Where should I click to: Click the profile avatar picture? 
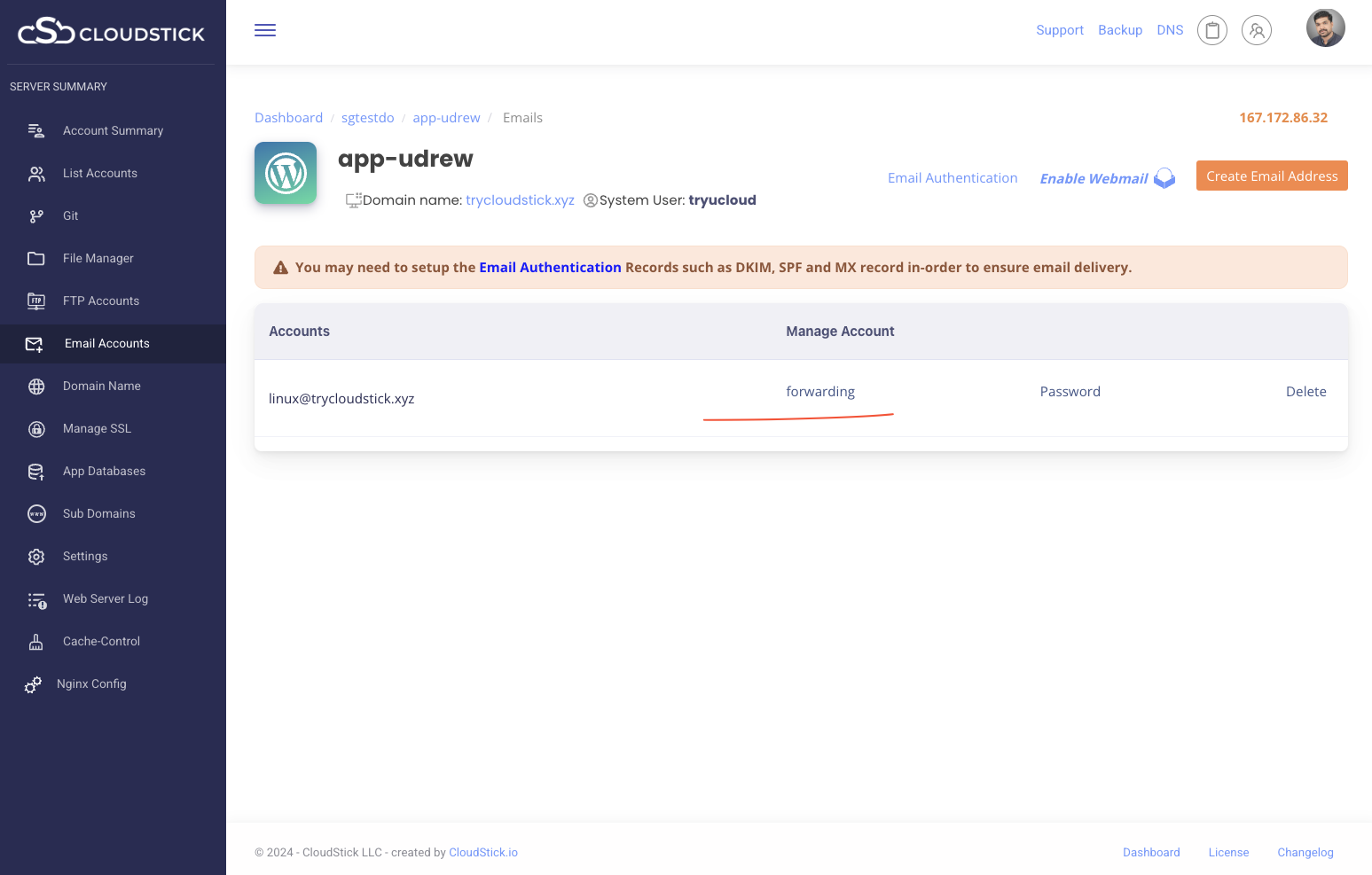[1325, 27]
